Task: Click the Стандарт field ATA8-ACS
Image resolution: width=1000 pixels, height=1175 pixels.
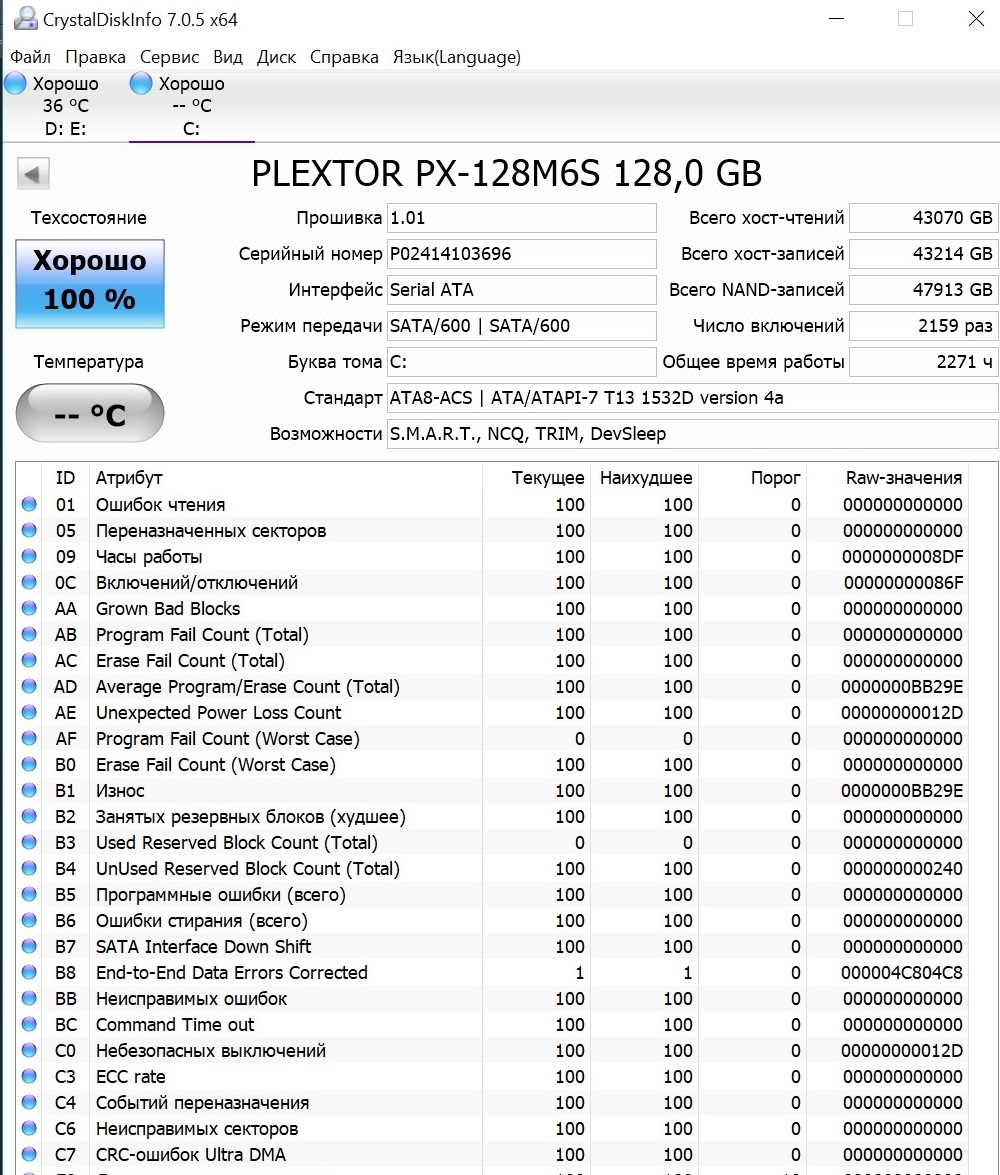Action: pyautogui.click(x=693, y=398)
